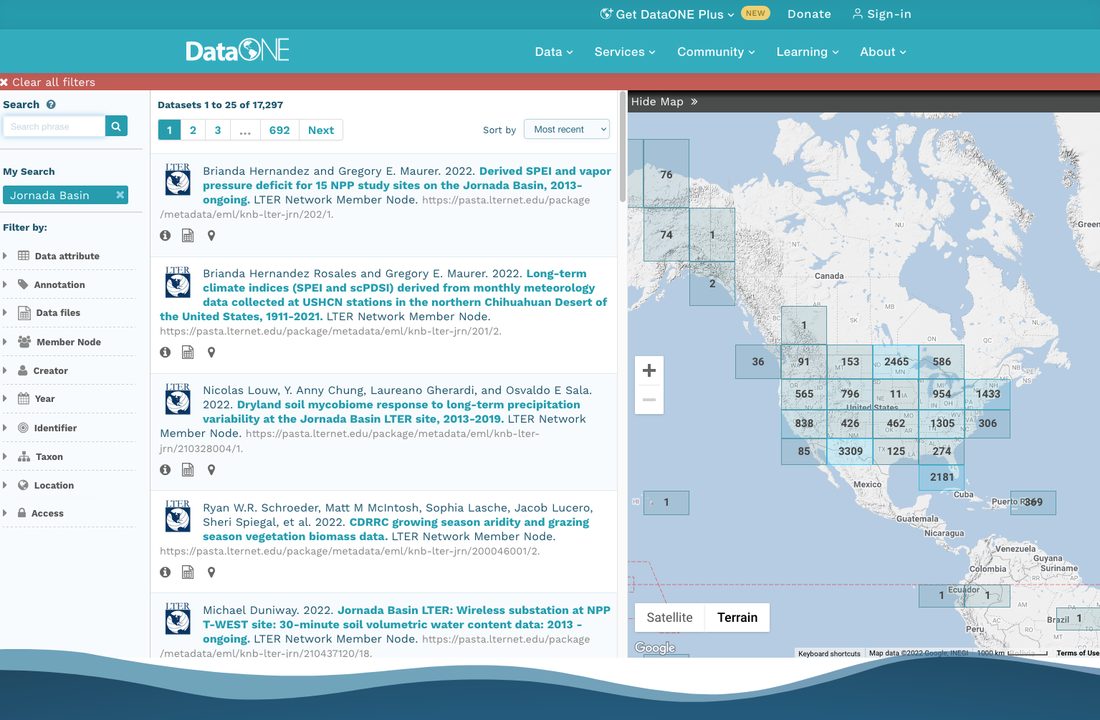Click the map tile labeled 1433
Viewport: 1100px width, 720px height.
988,394
